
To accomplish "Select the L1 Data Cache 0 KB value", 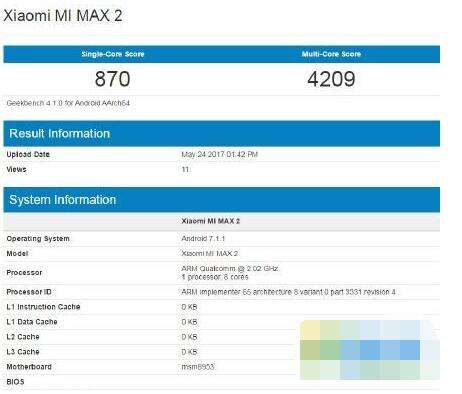I will [189, 322].
